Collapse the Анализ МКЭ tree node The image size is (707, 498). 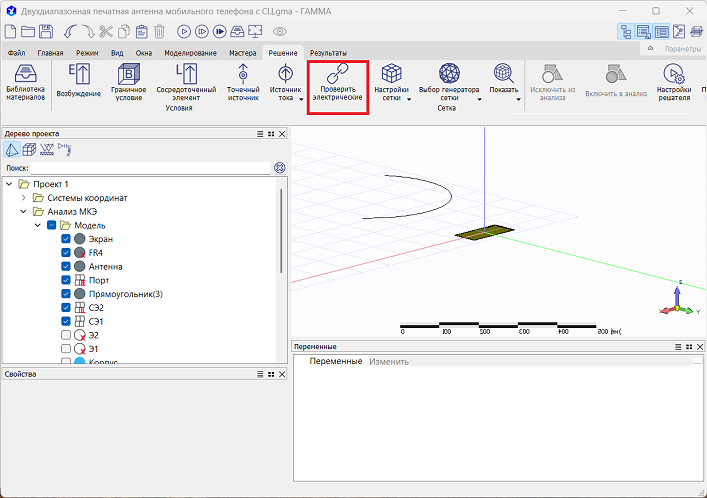click(24, 212)
